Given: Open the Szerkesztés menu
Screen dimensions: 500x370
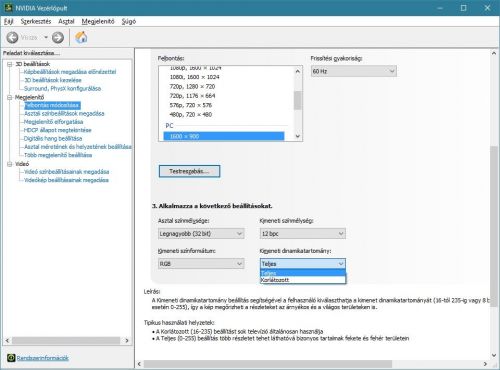Looking at the screenshot, I should [x=36, y=21].
